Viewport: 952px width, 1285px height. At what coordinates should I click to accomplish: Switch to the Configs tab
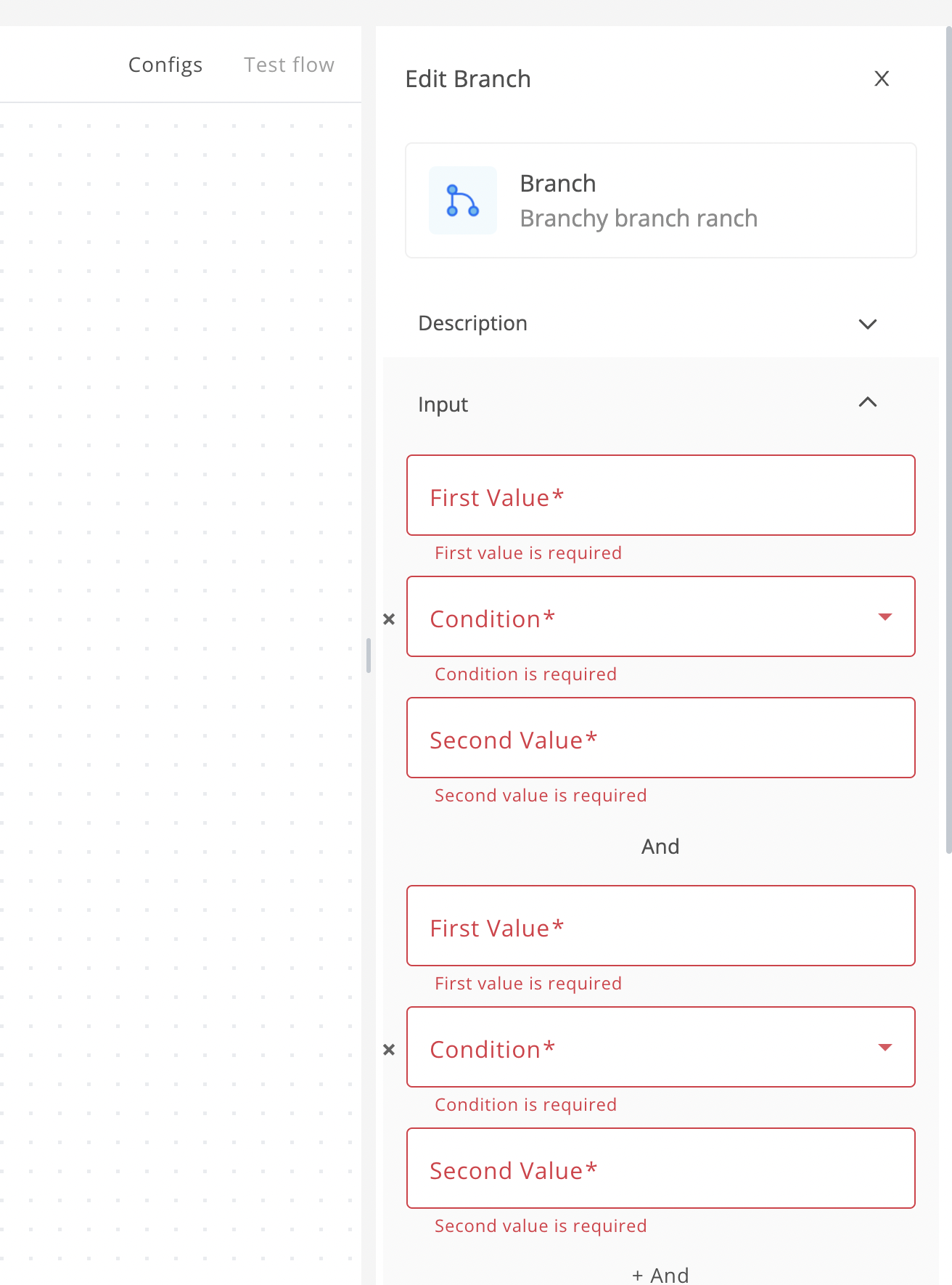(165, 64)
